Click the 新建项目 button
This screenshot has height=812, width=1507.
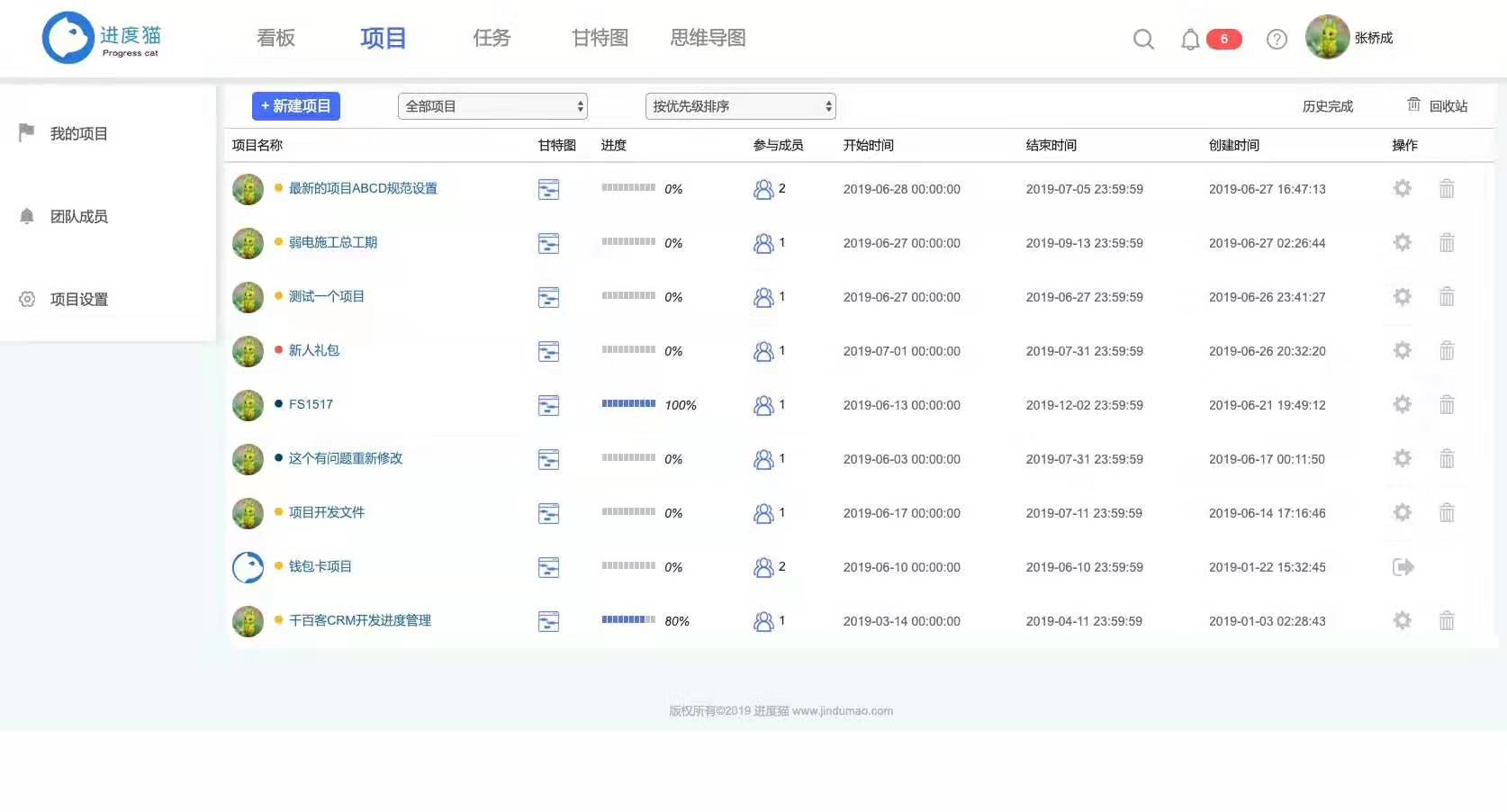(x=296, y=106)
